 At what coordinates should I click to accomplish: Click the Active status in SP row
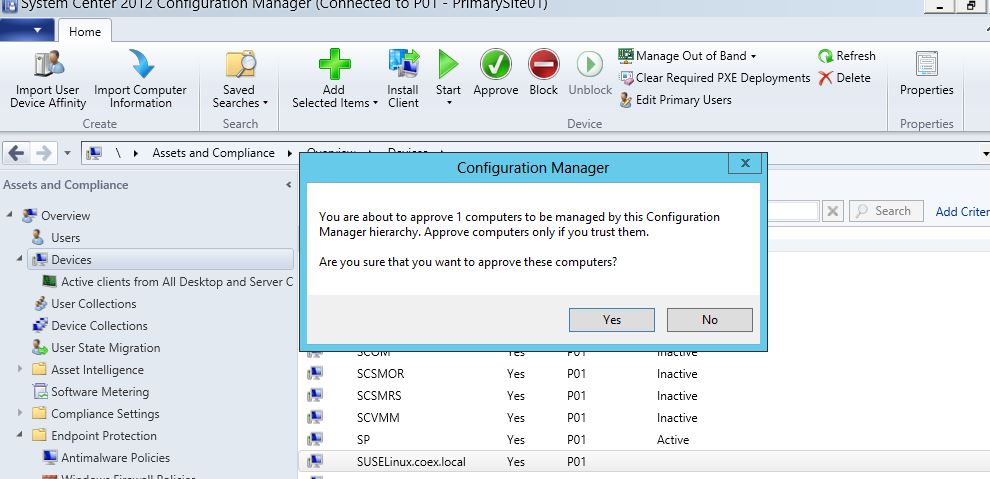point(673,441)
